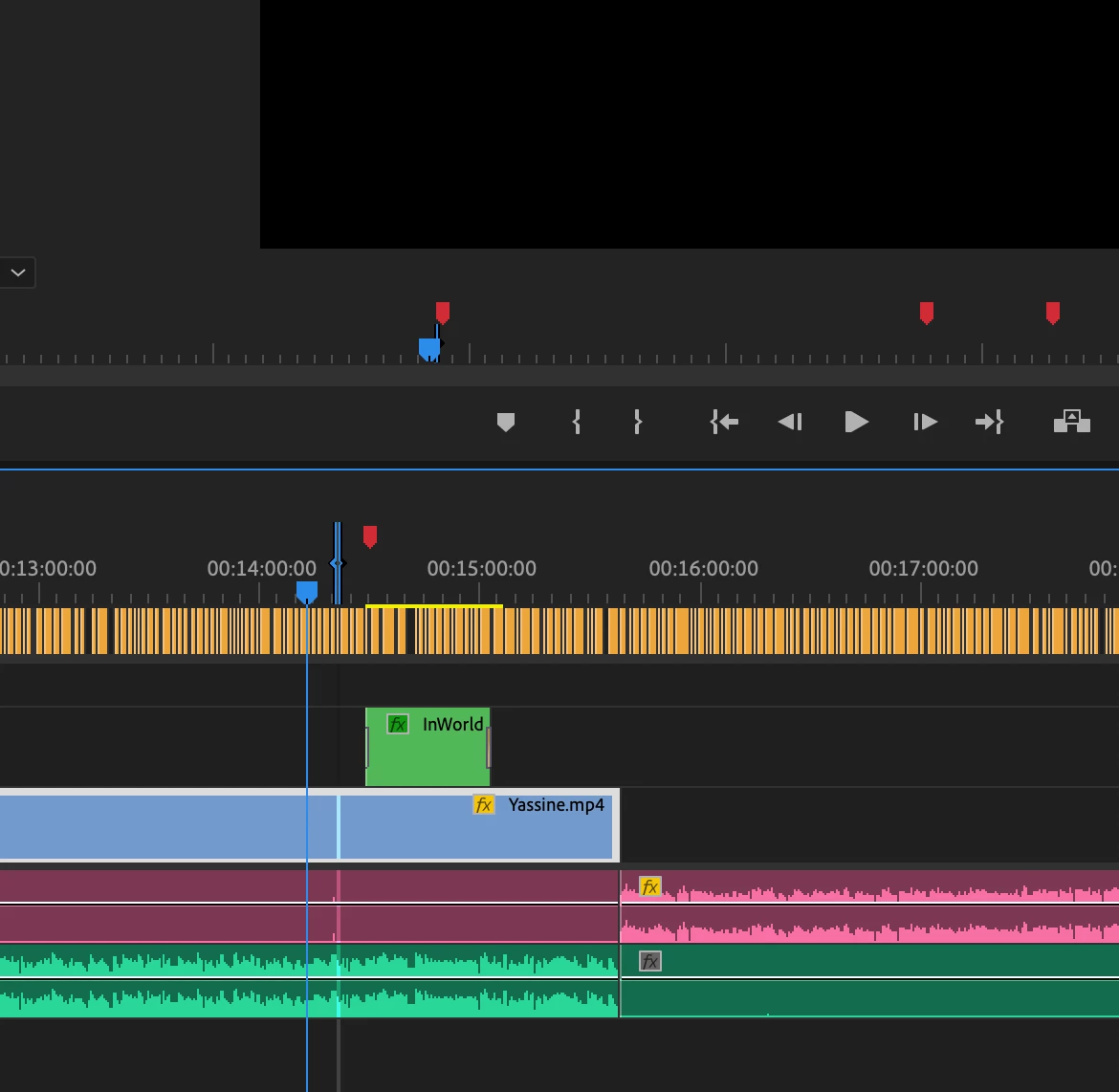The height and width of the screenshot is (1092, 1119).
Task: Click the fx badge on Yassine.mp4
Action: 484,805
